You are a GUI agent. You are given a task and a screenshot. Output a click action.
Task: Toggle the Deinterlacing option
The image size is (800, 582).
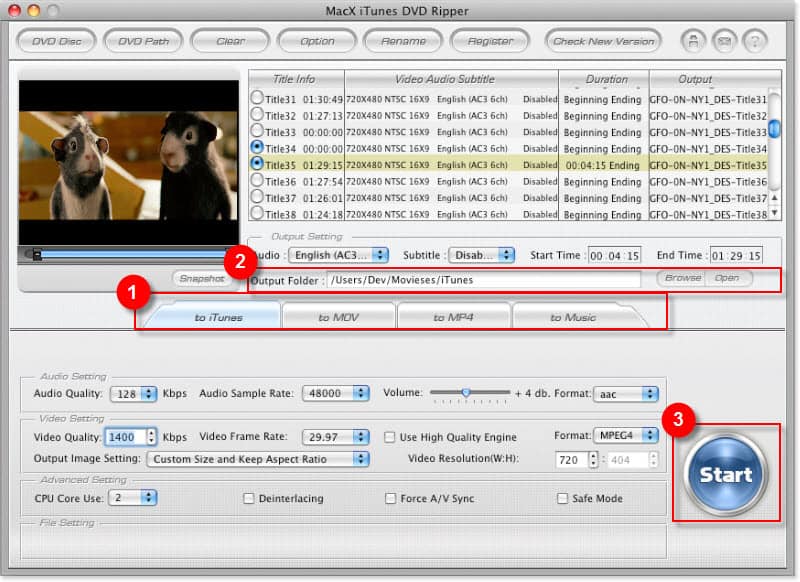pyautogui.click(x=247, y=498)
